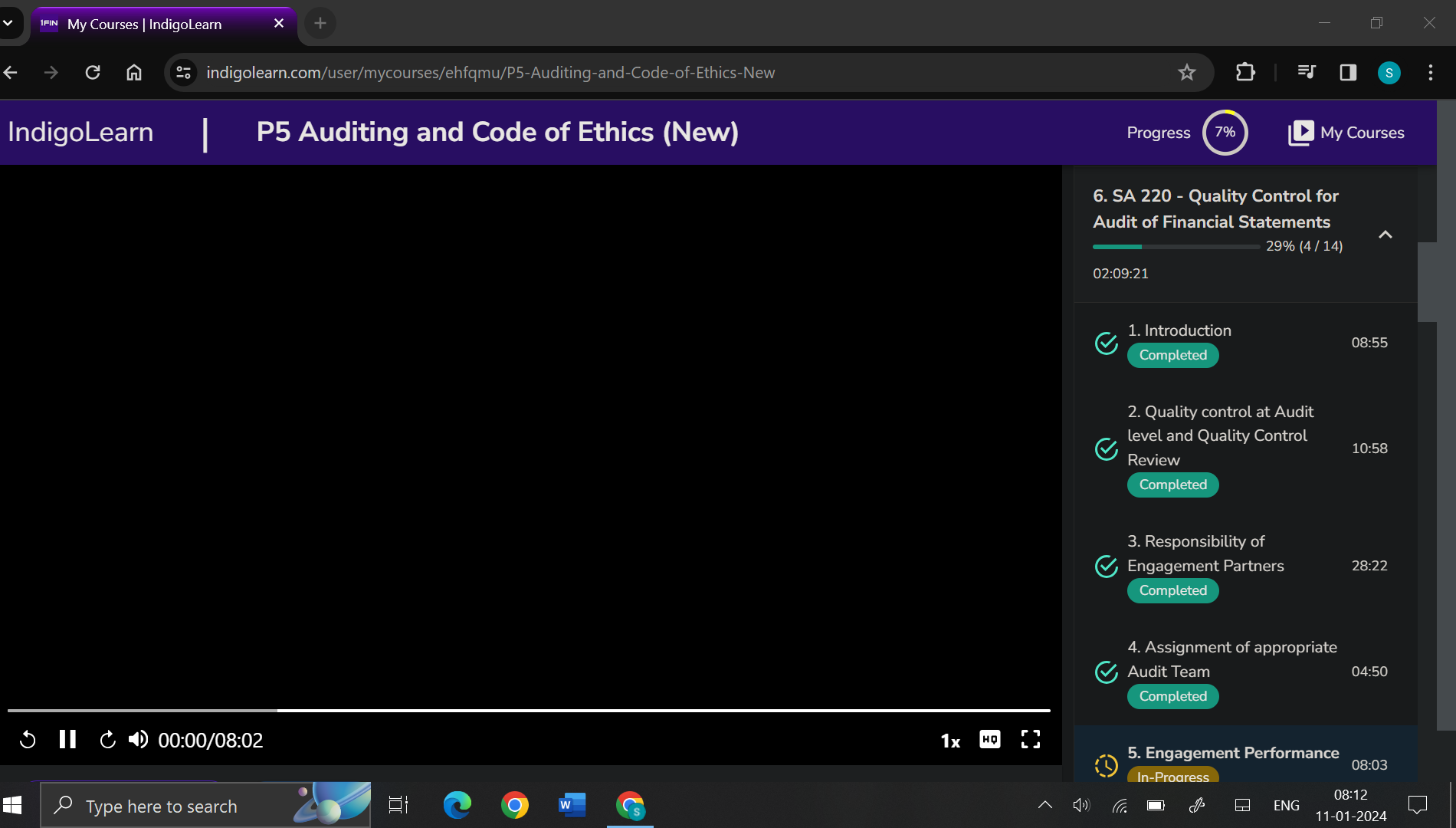Click the rewind replay icon
1456x828 pixels.
coord(28,740)
